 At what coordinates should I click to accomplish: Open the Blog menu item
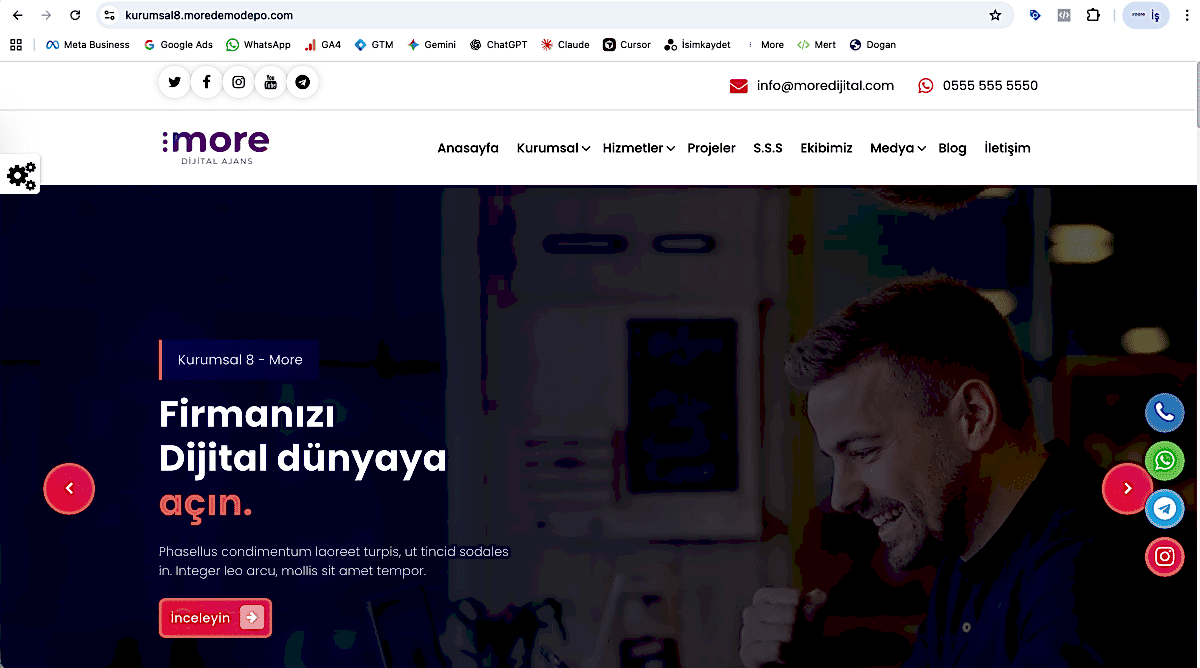click(x=952, y=148)
